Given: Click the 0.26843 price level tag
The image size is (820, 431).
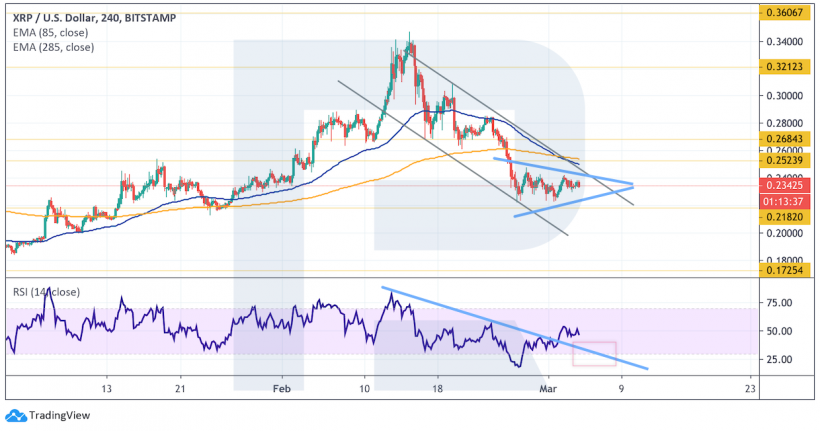Looking at the screenshot, I should [784, 138].
